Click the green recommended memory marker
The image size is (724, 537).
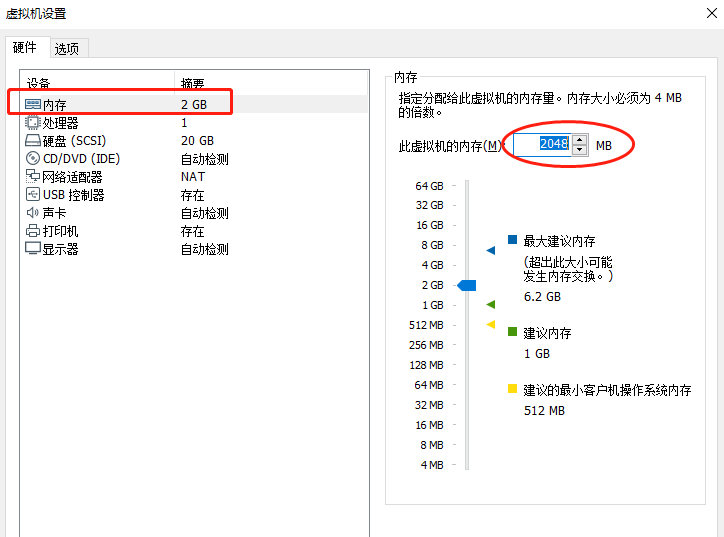491,304
